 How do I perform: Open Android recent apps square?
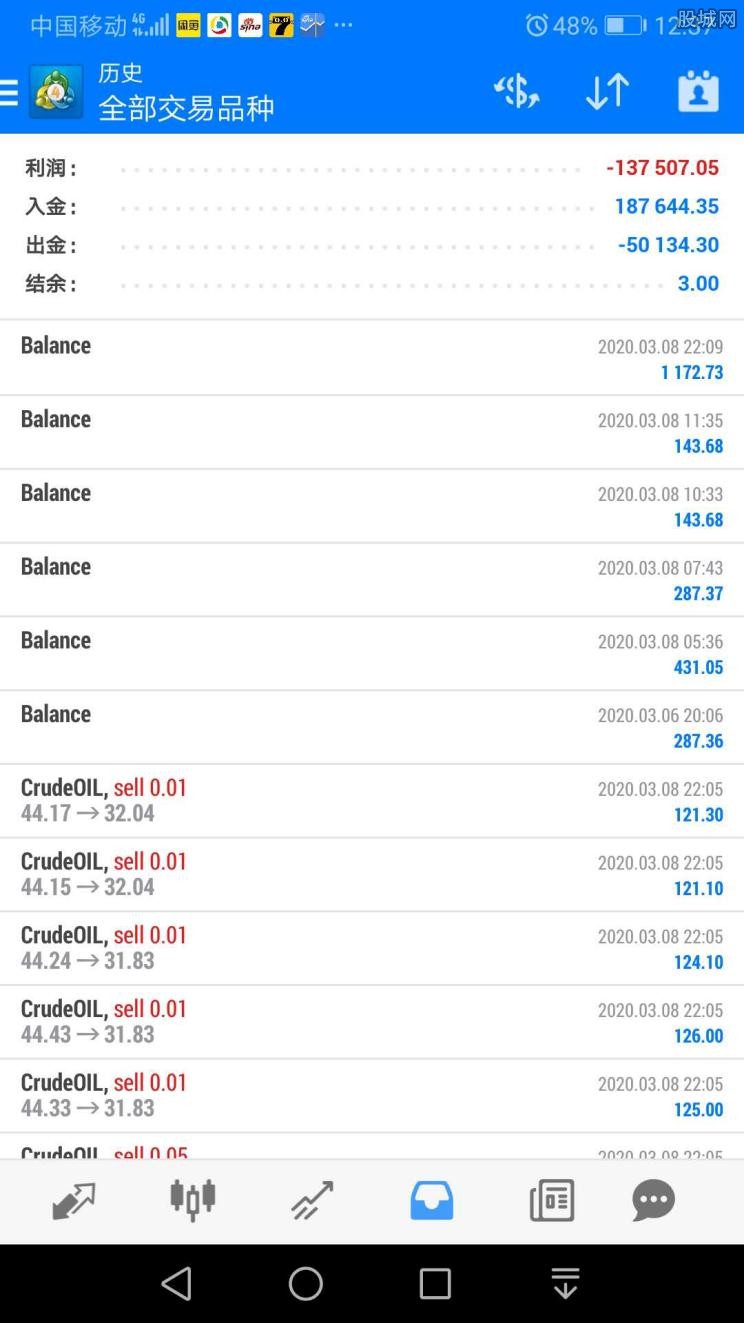(x=435, y=1284)
